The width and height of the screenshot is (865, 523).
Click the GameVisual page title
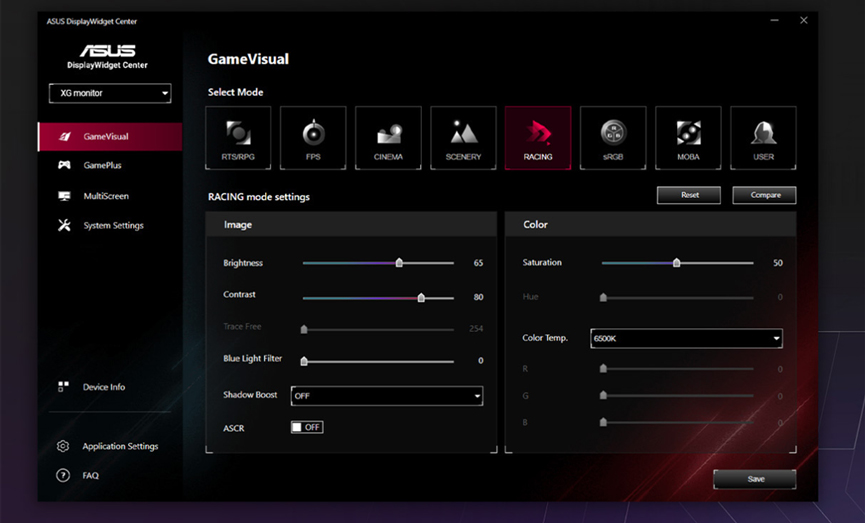248,59
